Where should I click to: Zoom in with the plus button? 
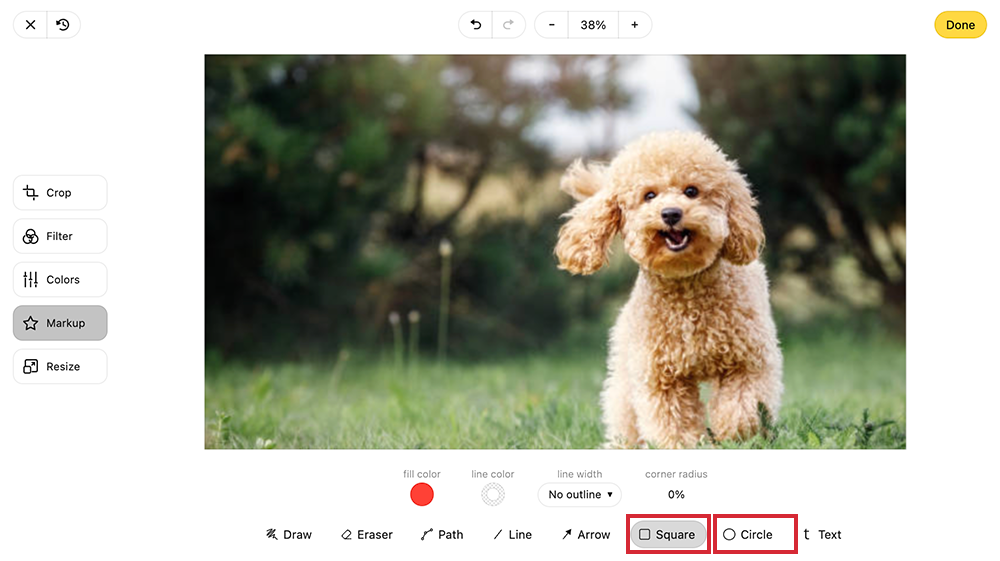(x=634, y=25)
